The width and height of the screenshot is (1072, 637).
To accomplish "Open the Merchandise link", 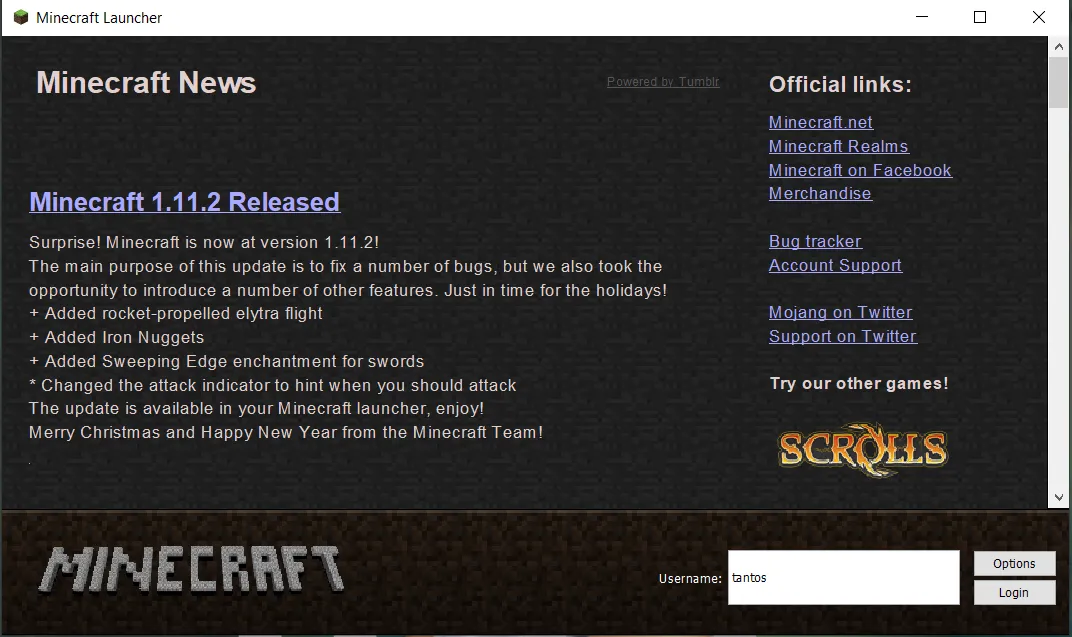I will point(820,193).
